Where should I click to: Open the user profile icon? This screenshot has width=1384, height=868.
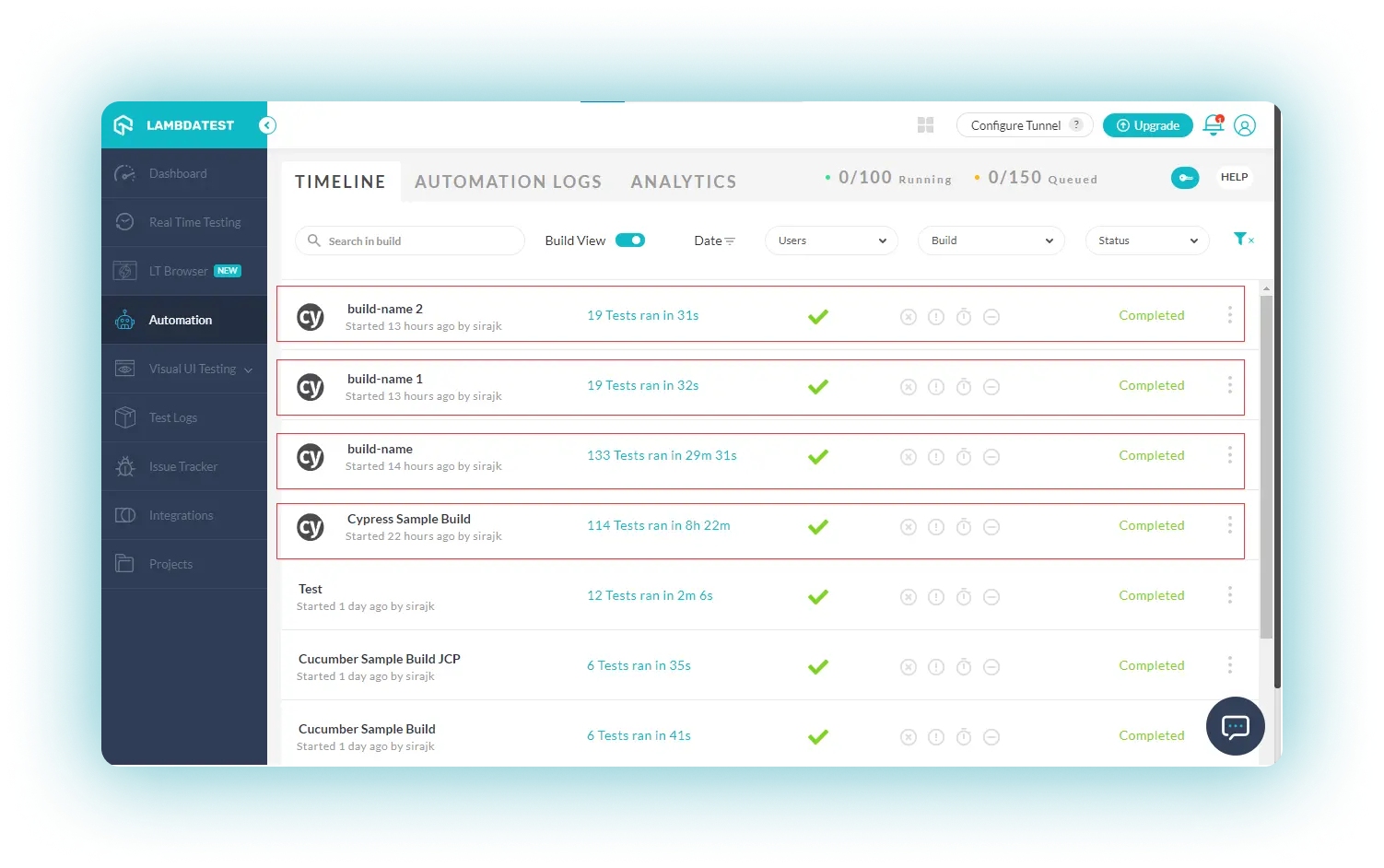click(x=1244, y=125)
